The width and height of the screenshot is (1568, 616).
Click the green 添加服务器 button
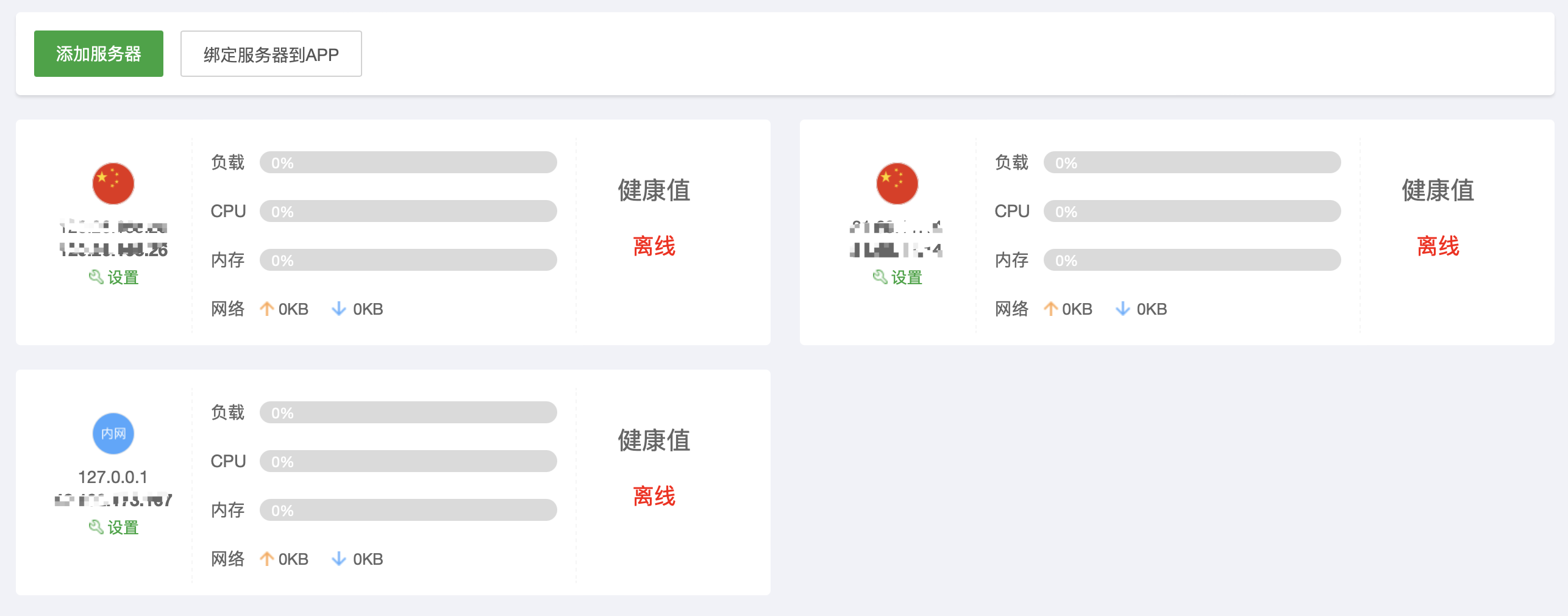click(99, 54)
